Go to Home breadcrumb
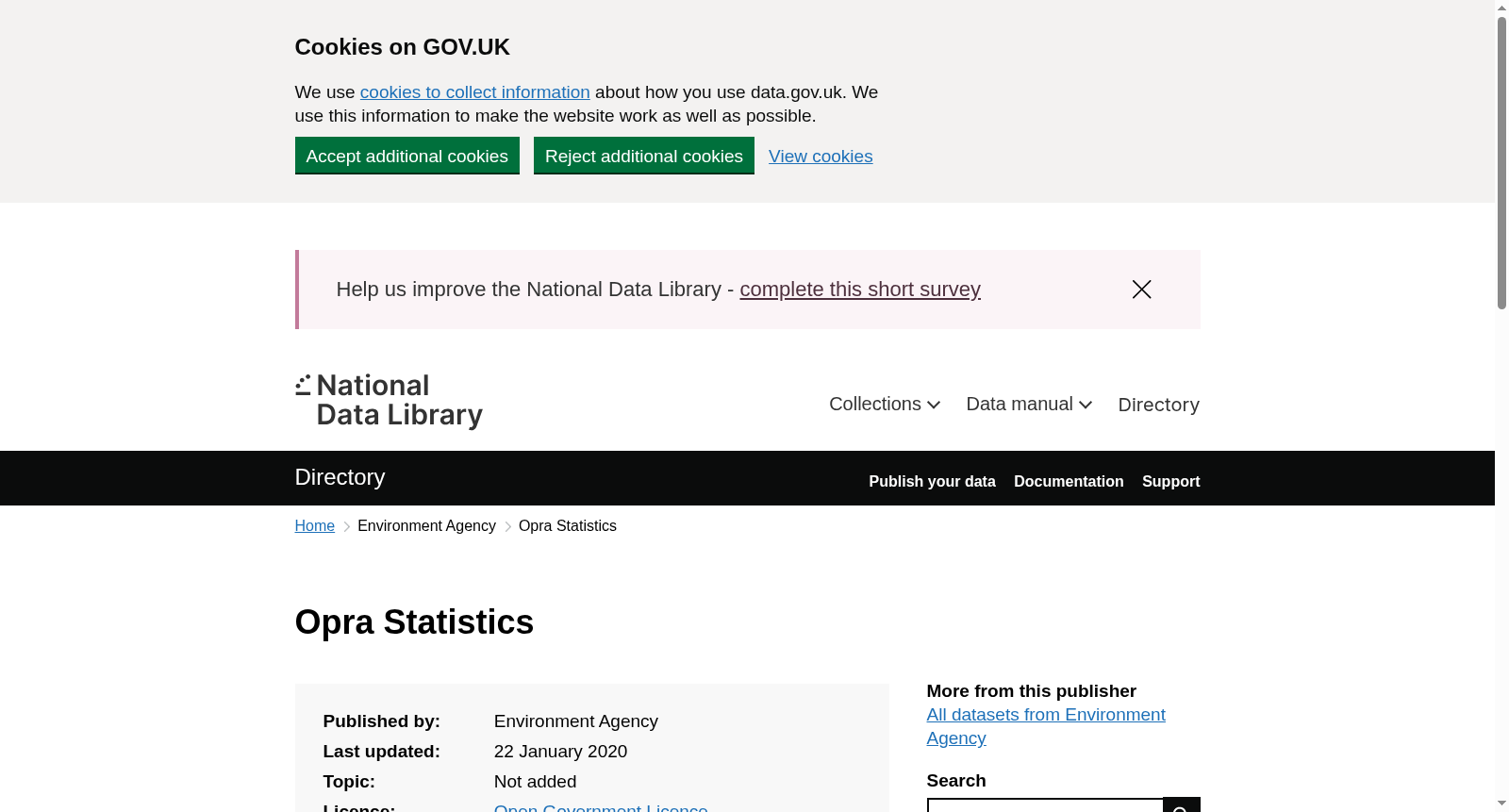 click(314, 526)
